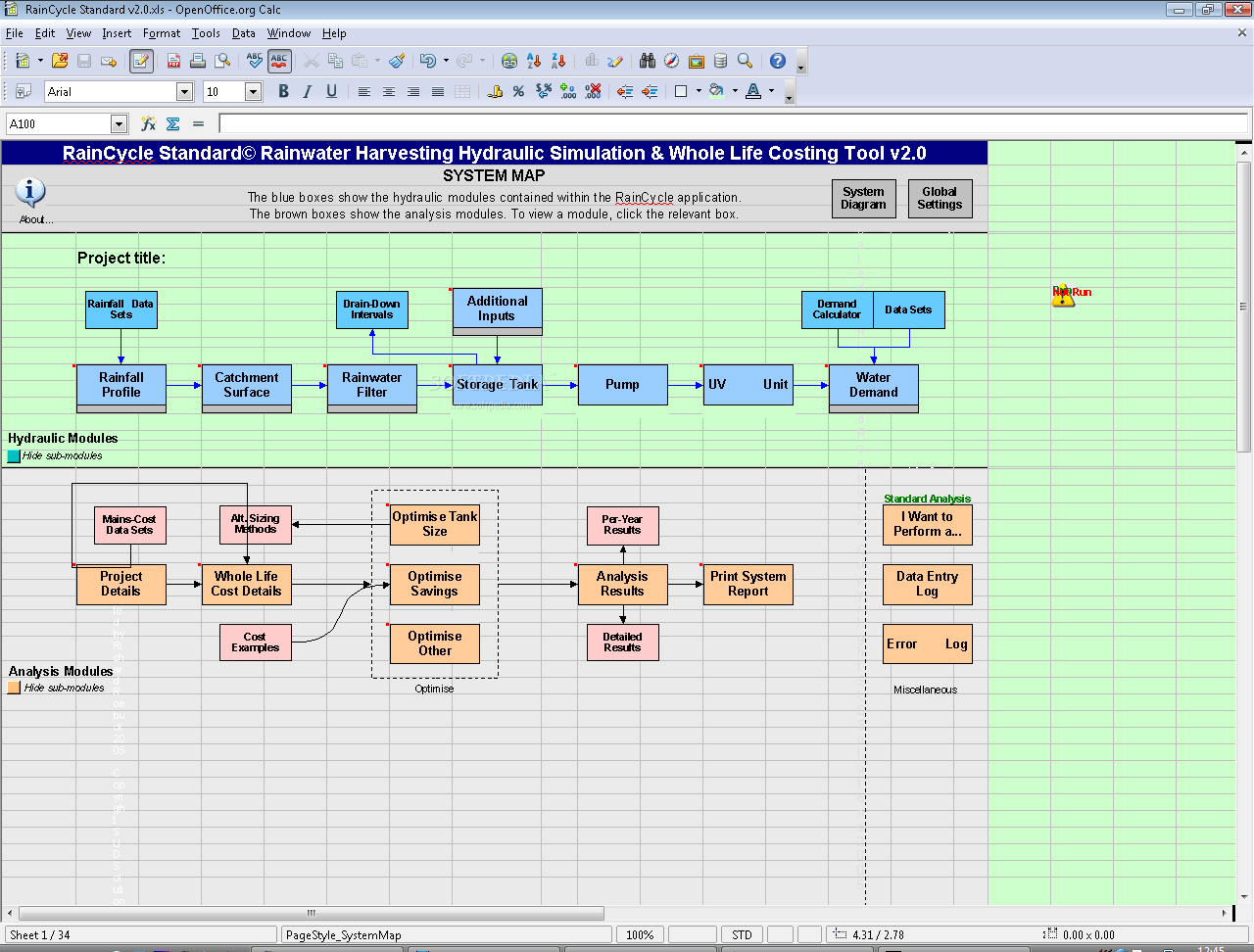
Task: Toggle Bold formatting
Action: click(x=283, y=91)
